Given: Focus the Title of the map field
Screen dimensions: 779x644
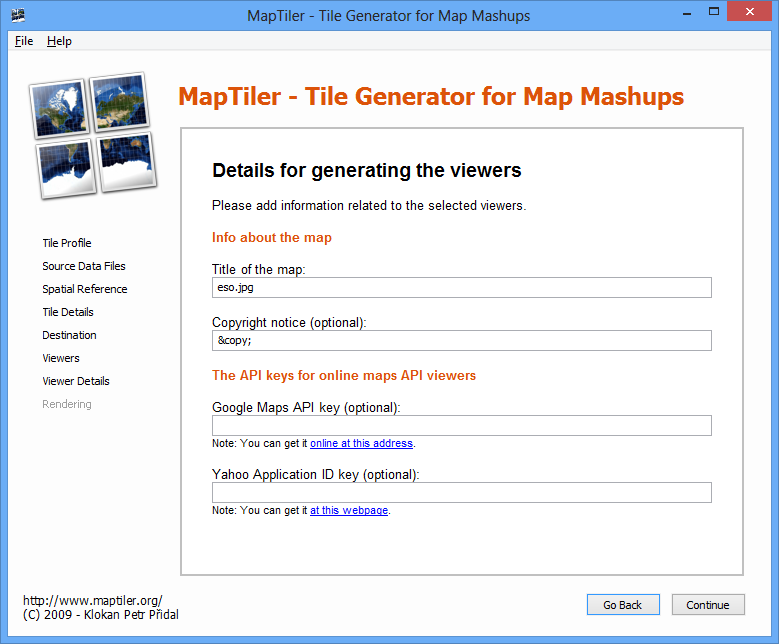Looking at the screenshot, I should coord(462,288).
